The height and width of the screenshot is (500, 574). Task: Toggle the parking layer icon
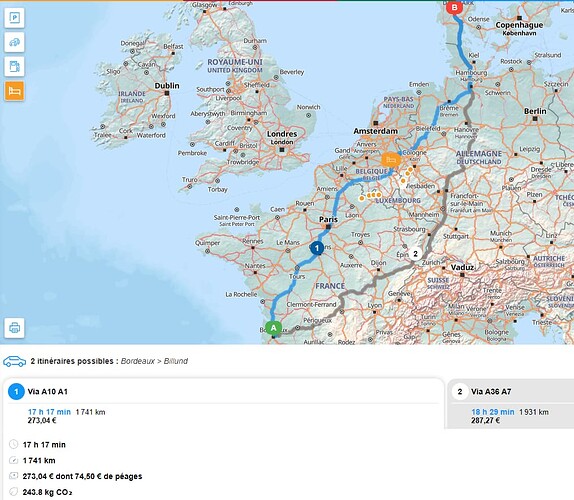tap(14, 18)
